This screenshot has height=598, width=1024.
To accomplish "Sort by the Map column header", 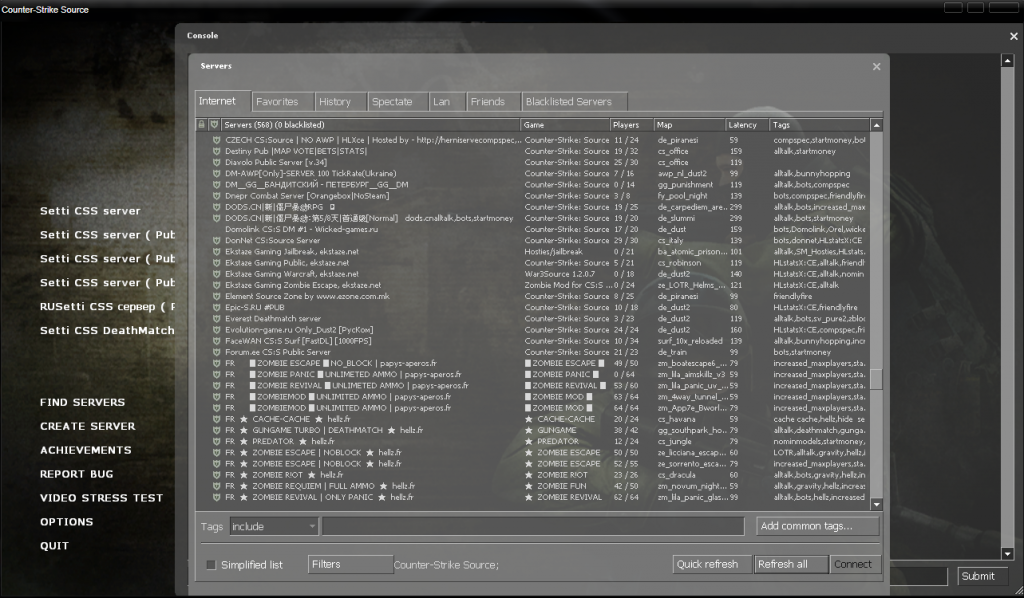I will [x=690, y=125].
